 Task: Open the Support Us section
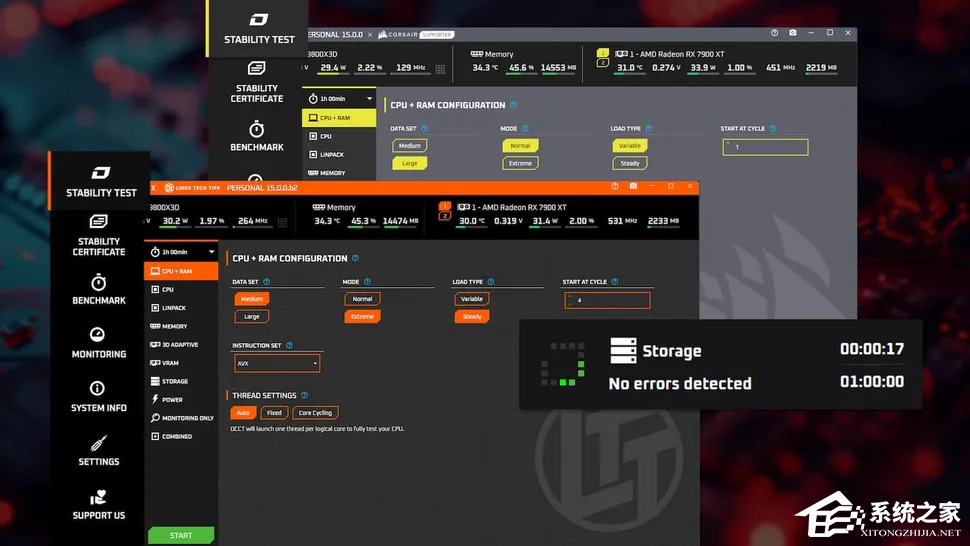[x=99, y=505]
